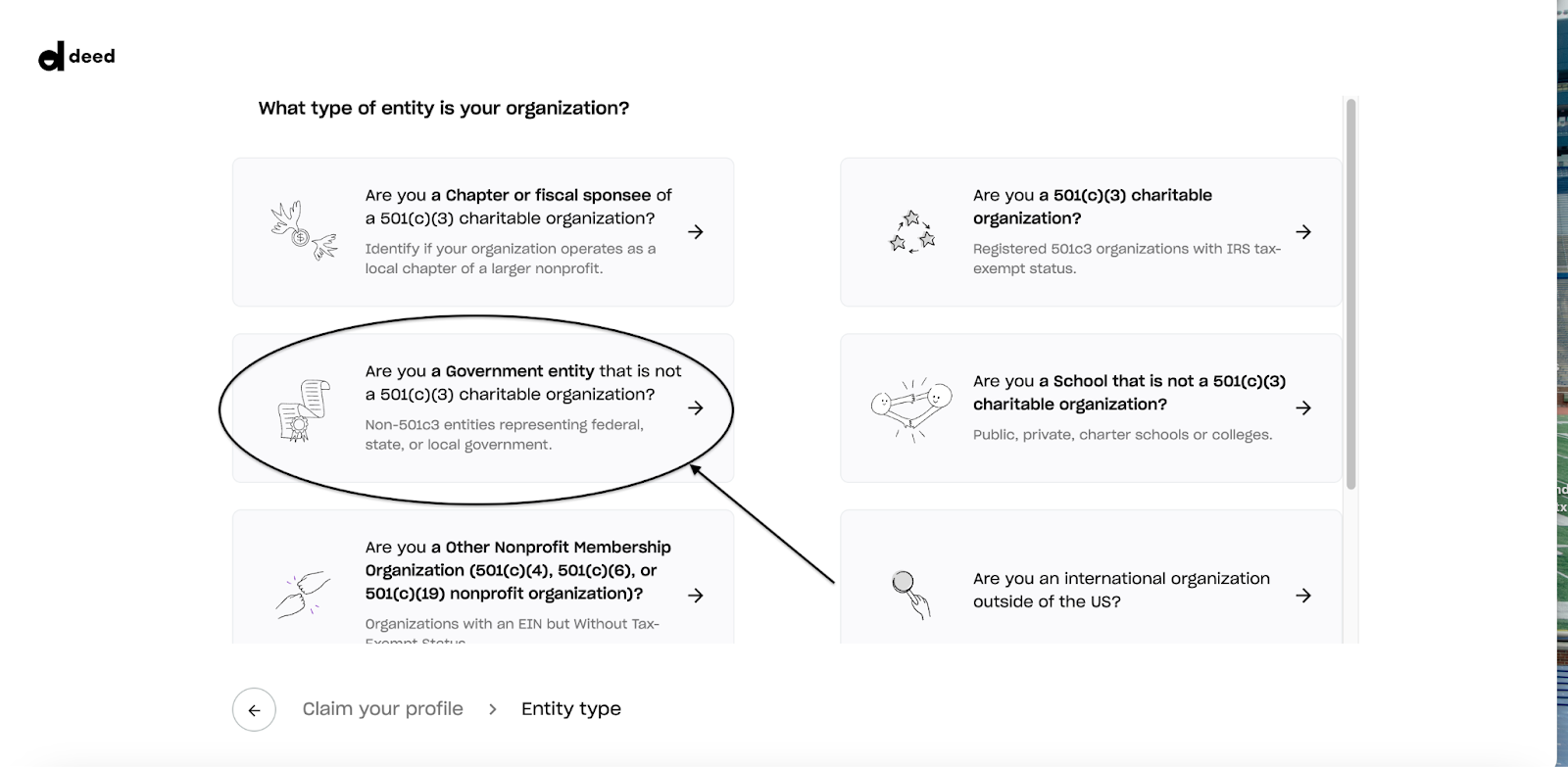Click the arrow on the School entity card

click(1304, 407)
